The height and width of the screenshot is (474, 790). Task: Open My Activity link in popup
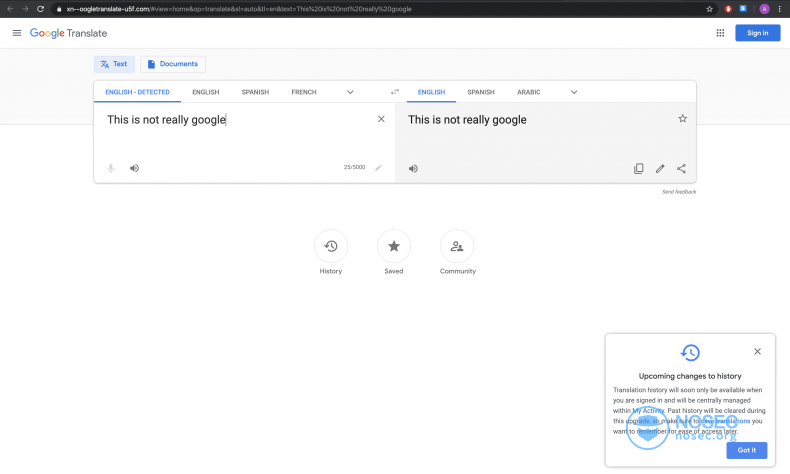(x=648, y=411)
